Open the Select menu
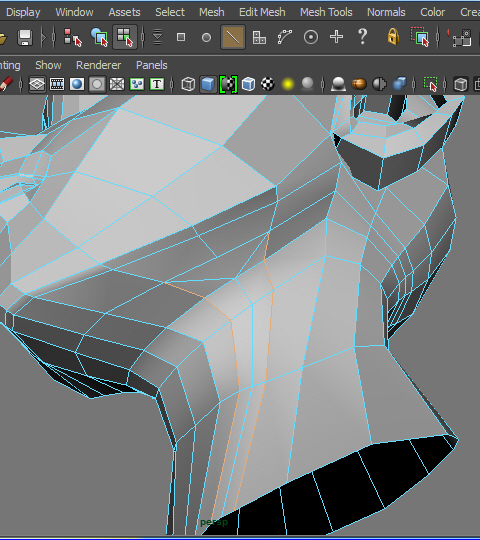The height and width of the screenshot is (540, 480). coord(170,12)
